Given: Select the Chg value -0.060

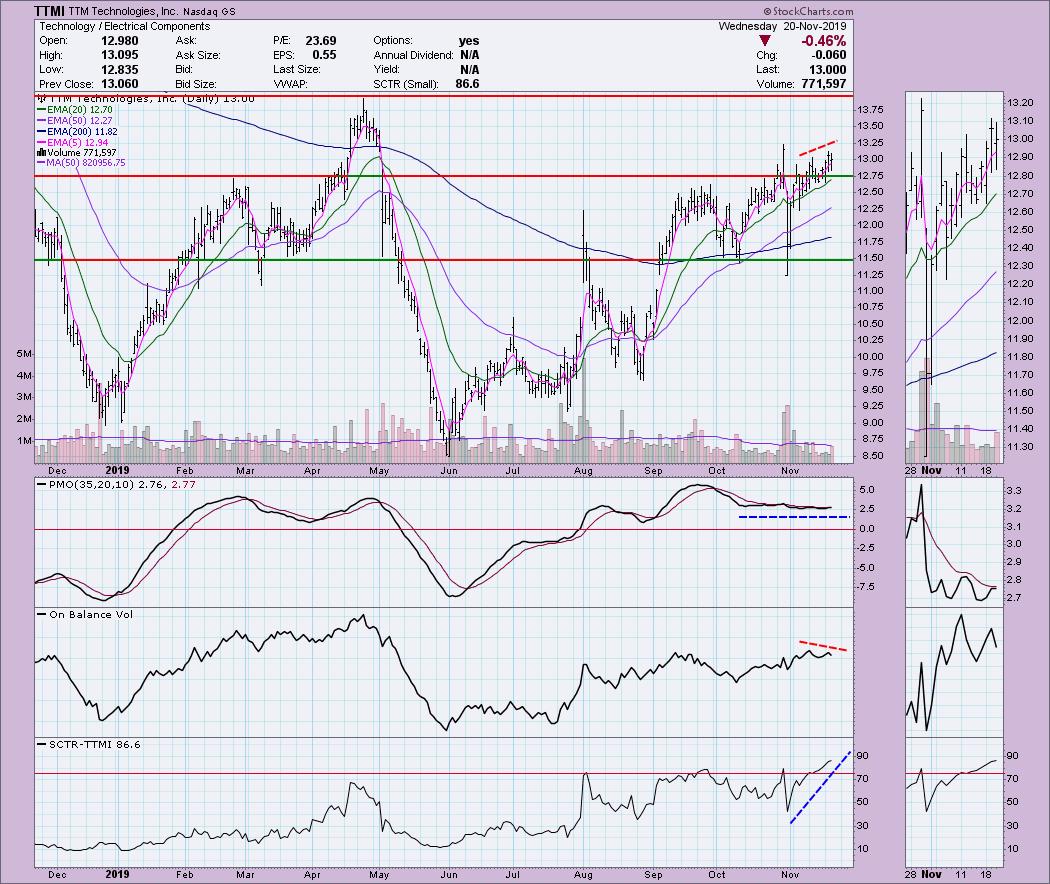Looking at the screenshot, I should 829,55.
